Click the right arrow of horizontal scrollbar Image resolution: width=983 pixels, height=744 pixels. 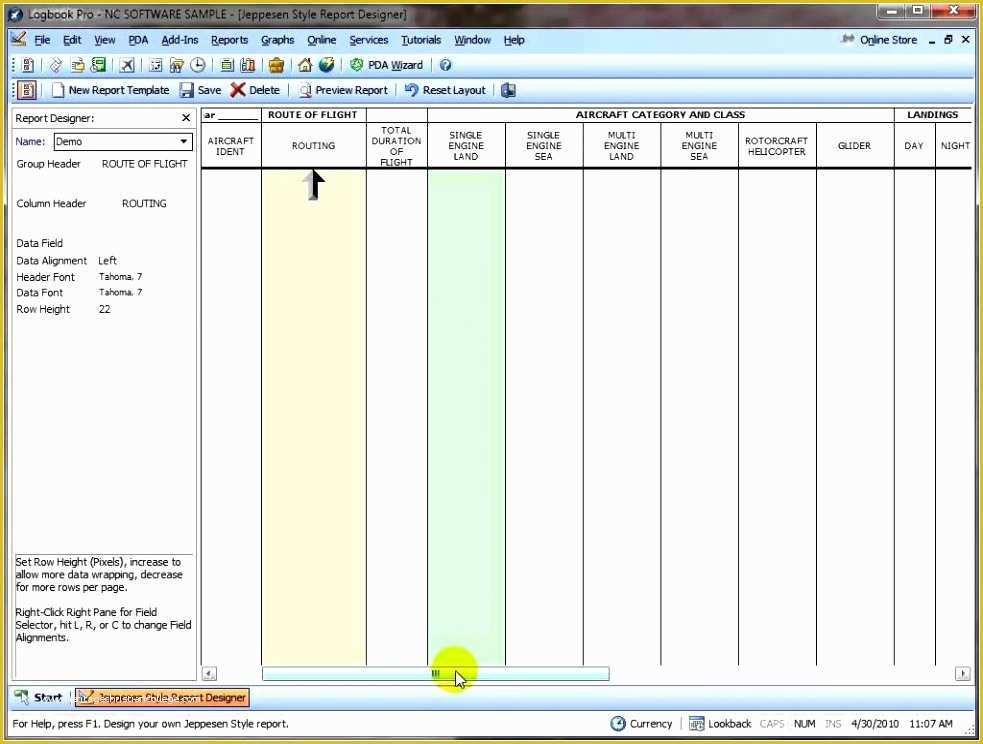coord(962,674)
